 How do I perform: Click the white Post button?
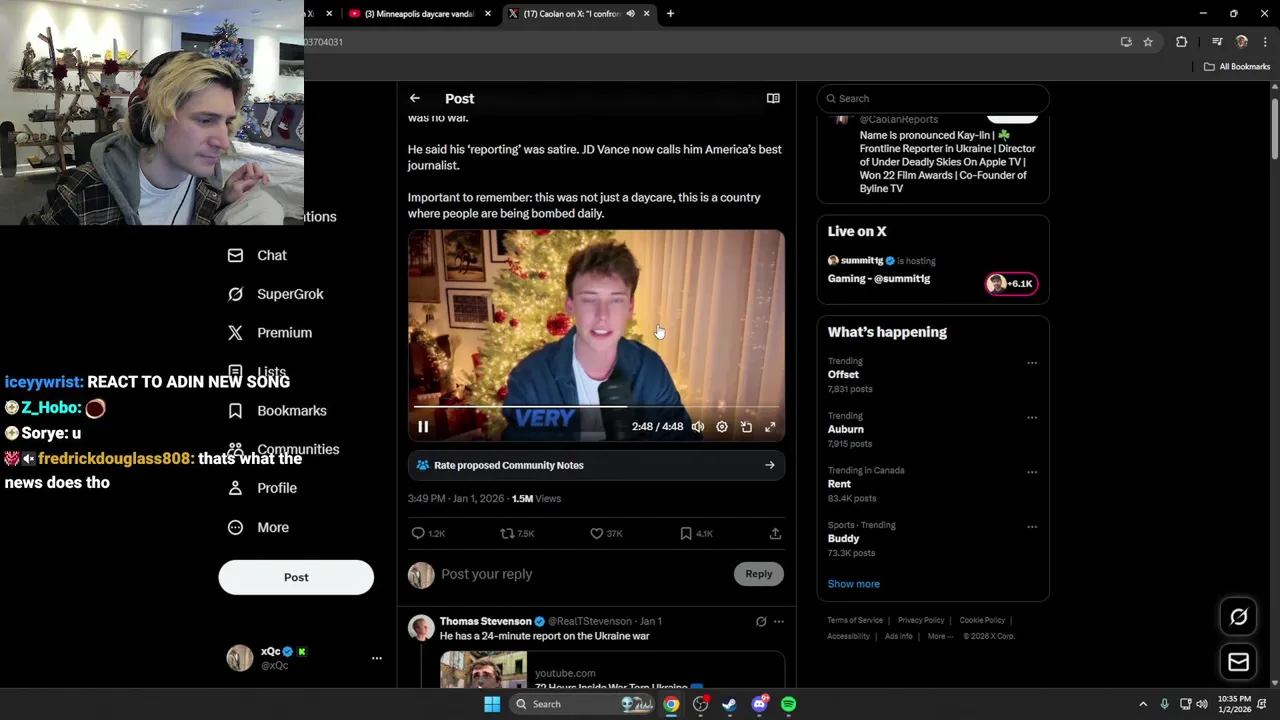(296, 577)
